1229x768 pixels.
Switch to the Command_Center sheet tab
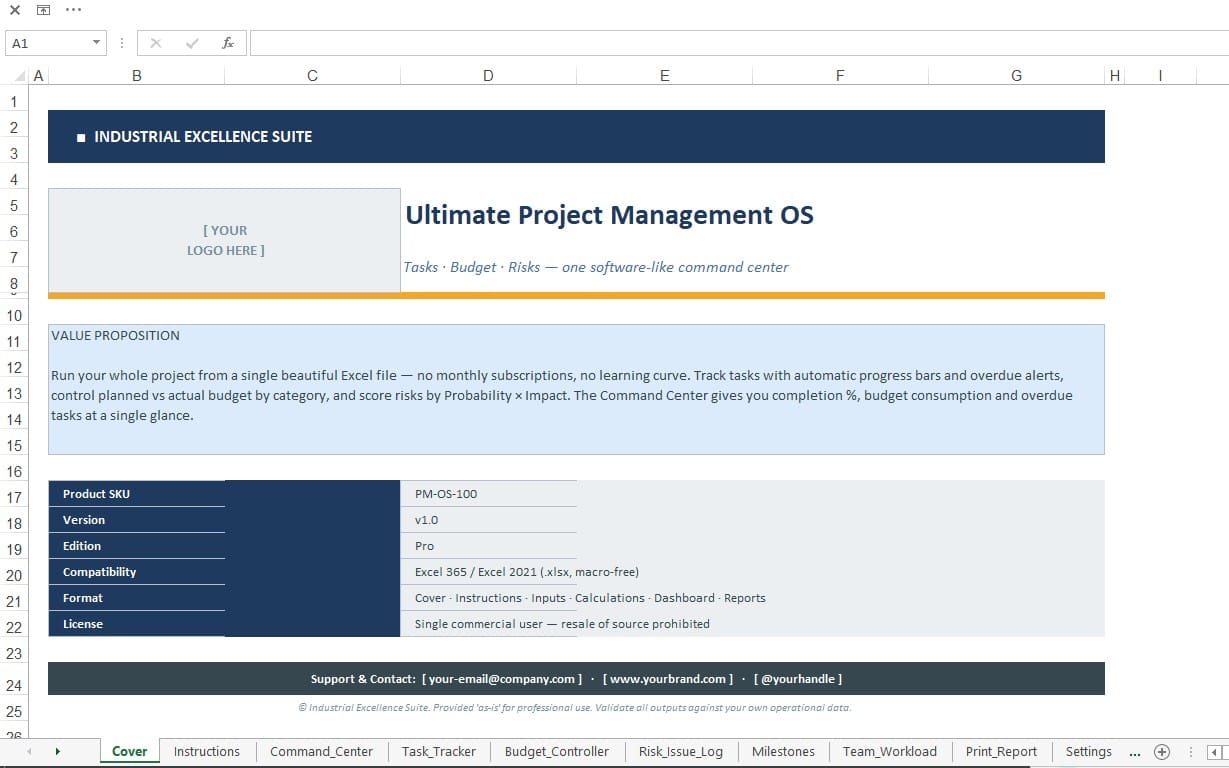[x=321, y=752]
